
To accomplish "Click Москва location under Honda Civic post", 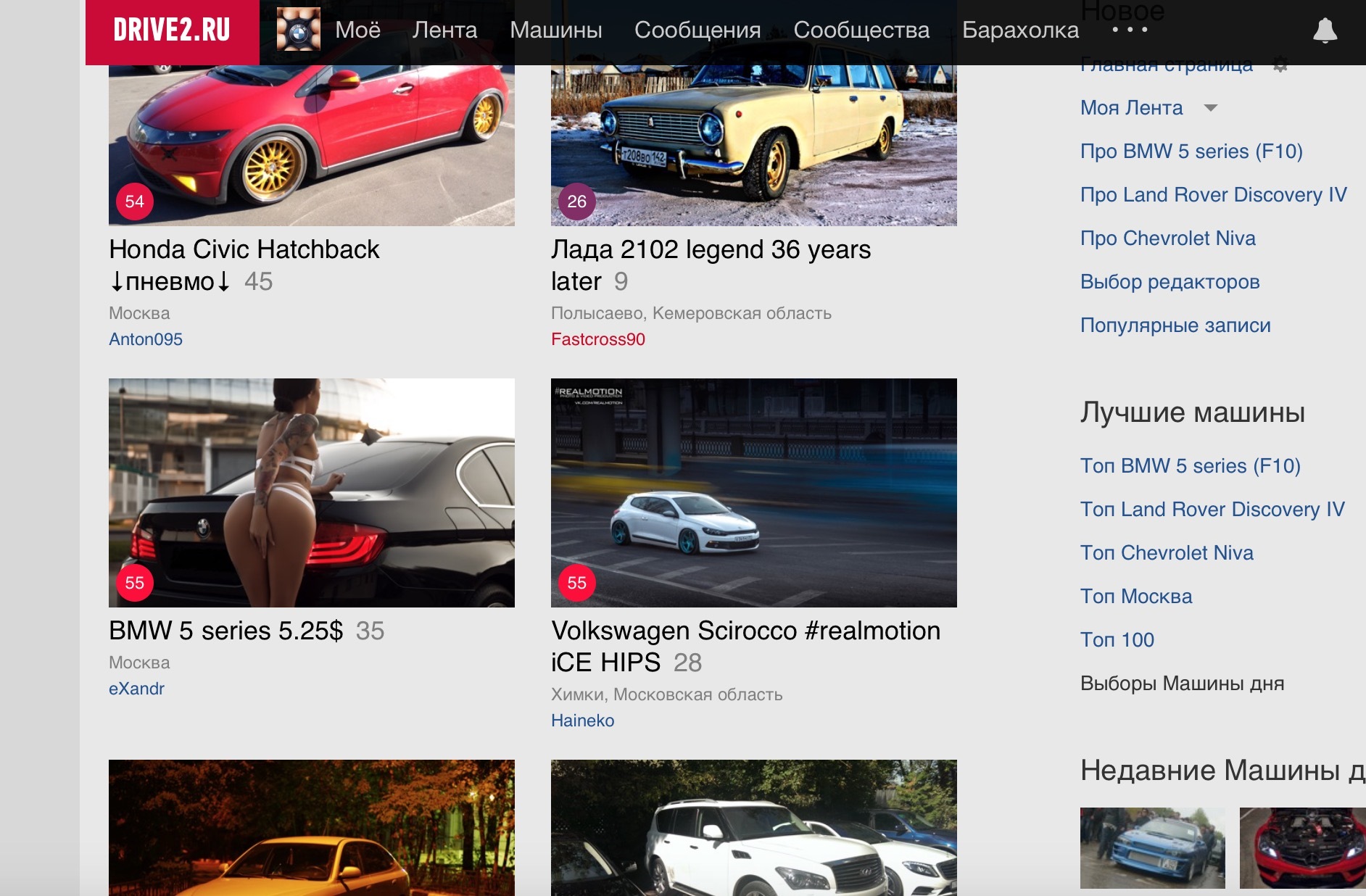I will [x=139, y=313].
